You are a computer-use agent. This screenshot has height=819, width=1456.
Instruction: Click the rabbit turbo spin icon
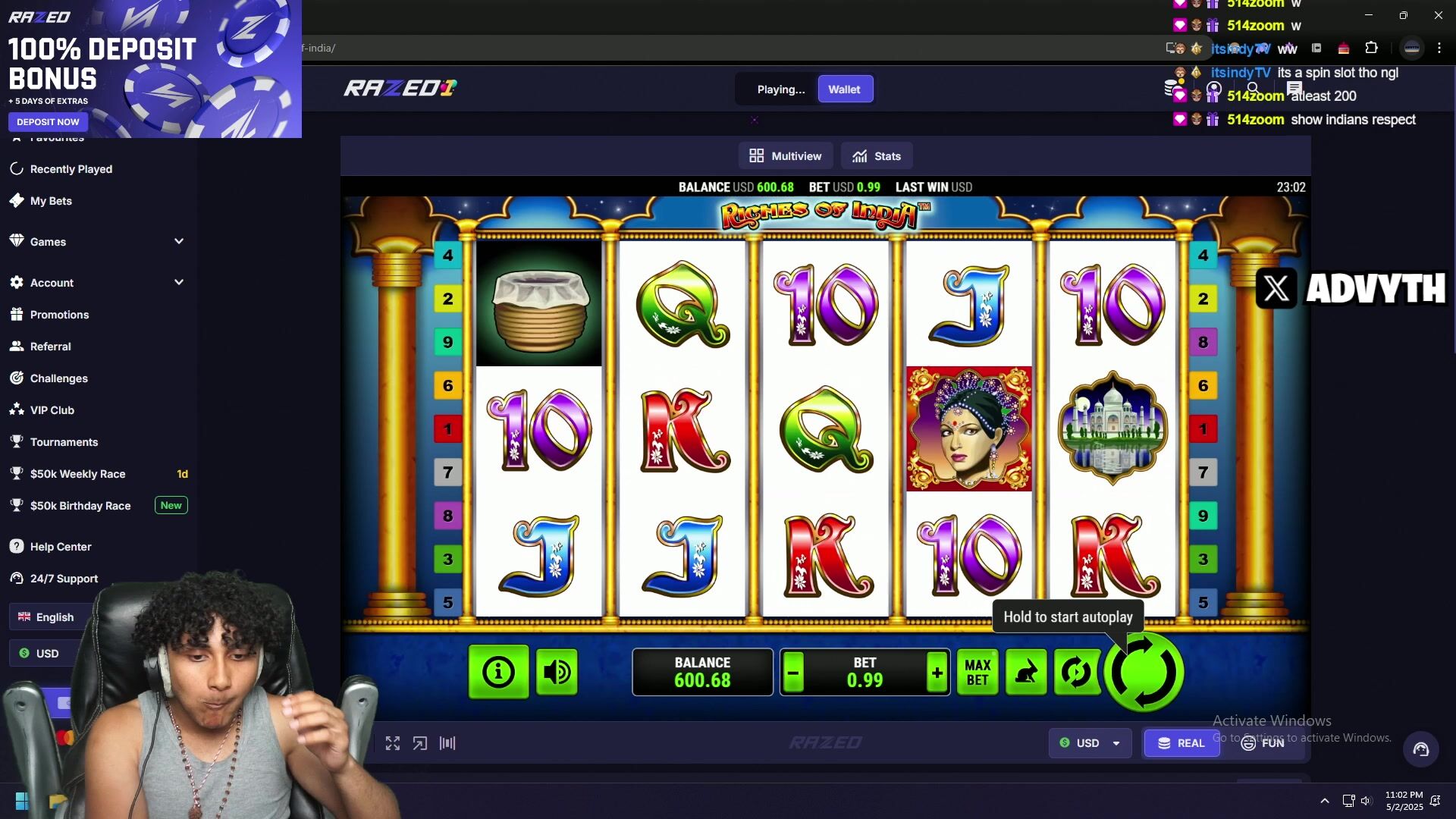[1026, 672]
